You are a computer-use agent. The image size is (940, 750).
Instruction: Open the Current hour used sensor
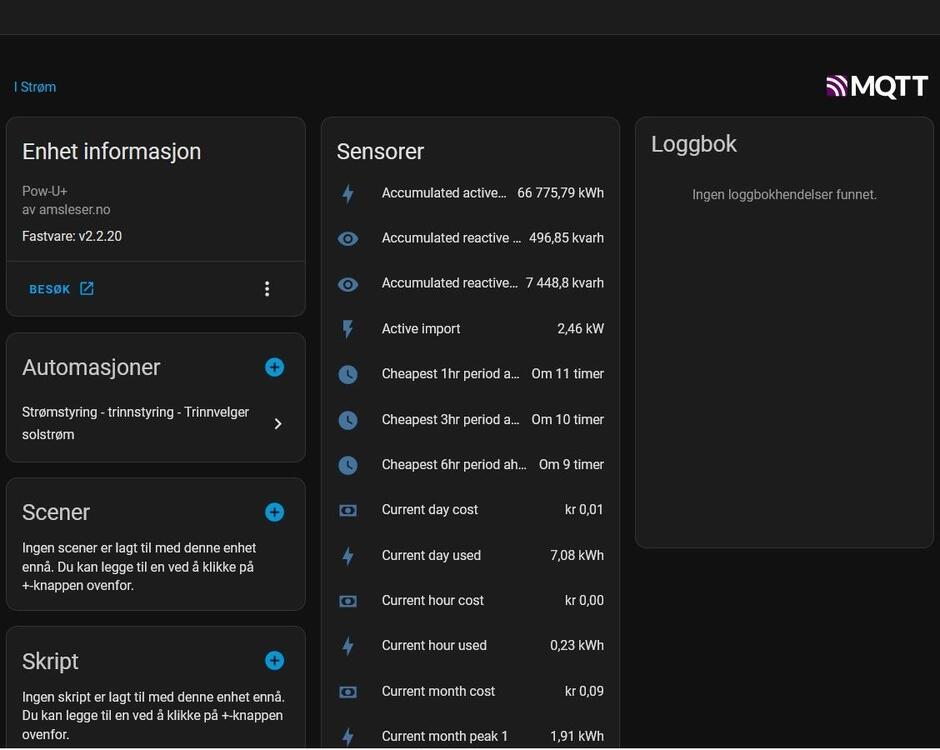click(470, 646)
